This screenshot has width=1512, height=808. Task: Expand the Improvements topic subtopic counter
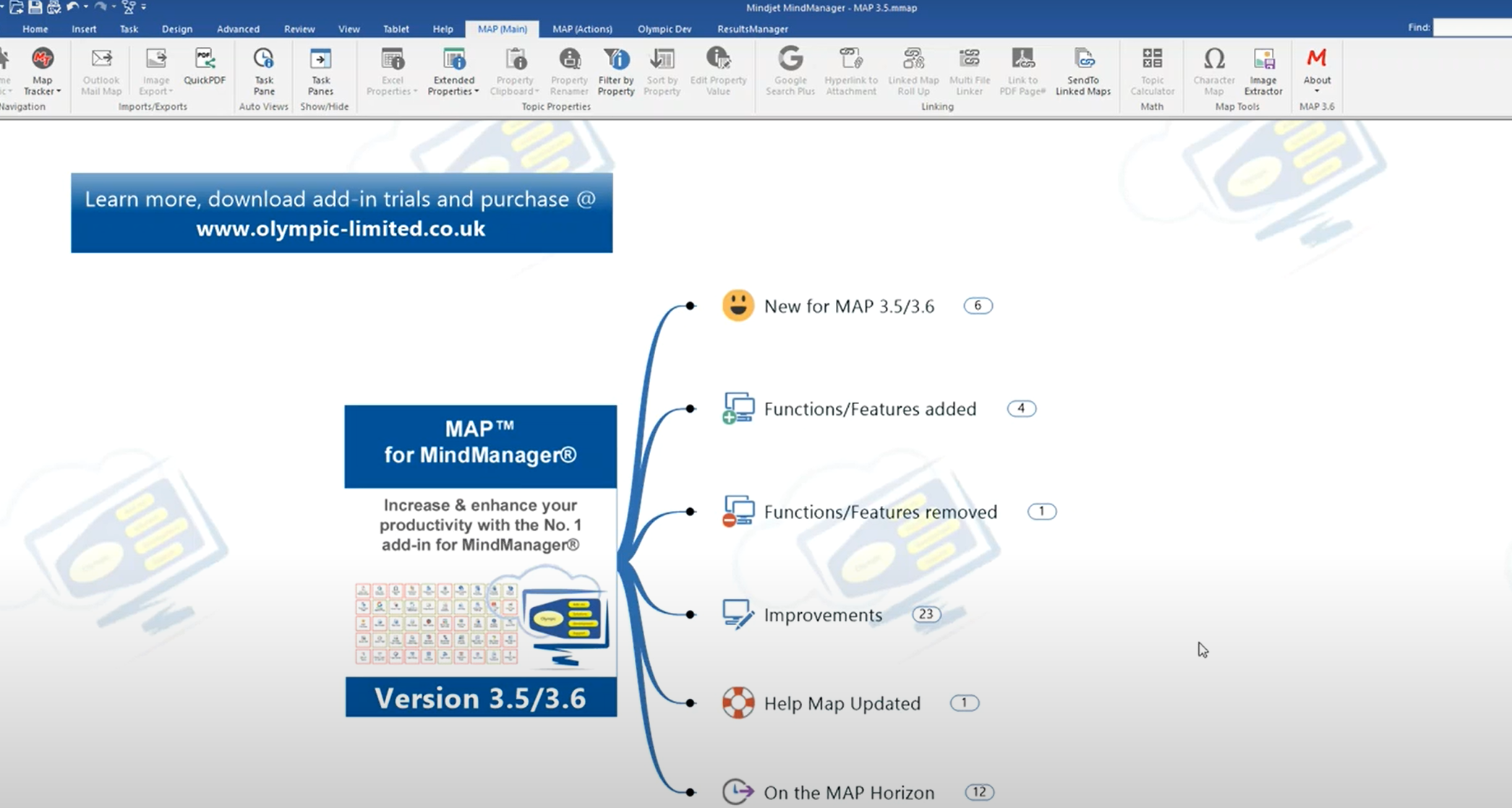coord(926,614)
